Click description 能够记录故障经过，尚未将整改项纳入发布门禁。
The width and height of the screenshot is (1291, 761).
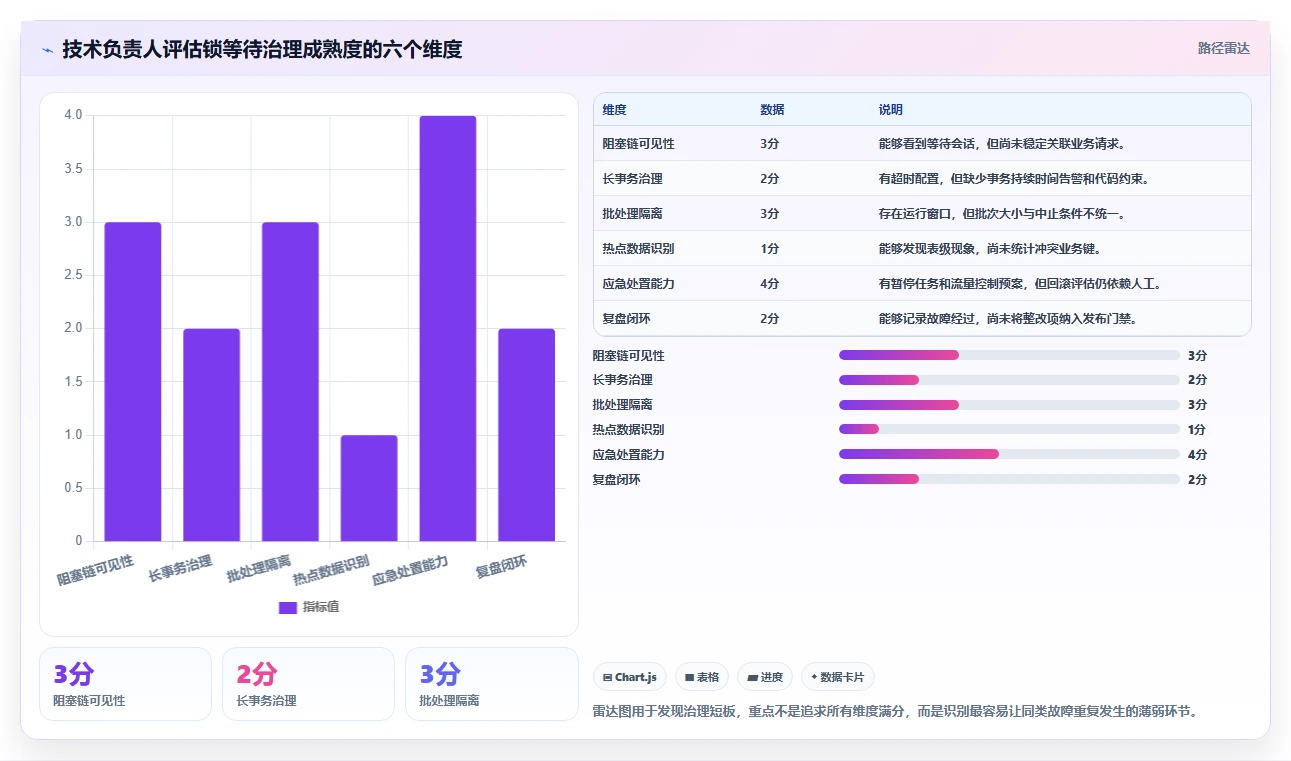click(x=1009, y=319)
